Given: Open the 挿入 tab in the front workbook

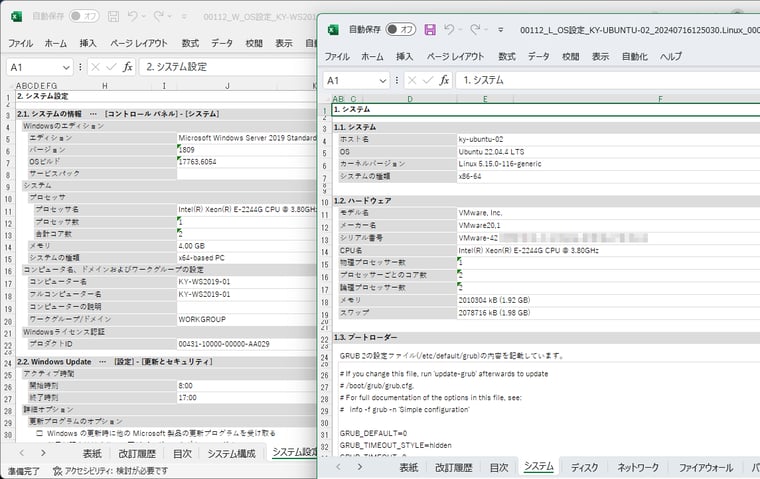Looking at the screenshot, I should [405, 57].
